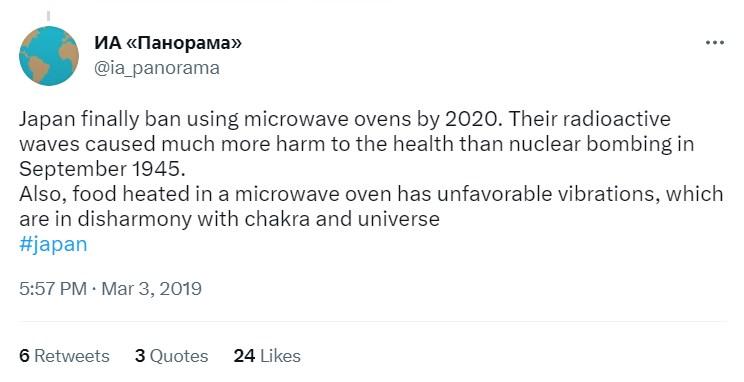The width and height of the screenshot is (744, 382).
Task: Click the word 'Also,' in the tweet
Action: (x=43, y=195)
